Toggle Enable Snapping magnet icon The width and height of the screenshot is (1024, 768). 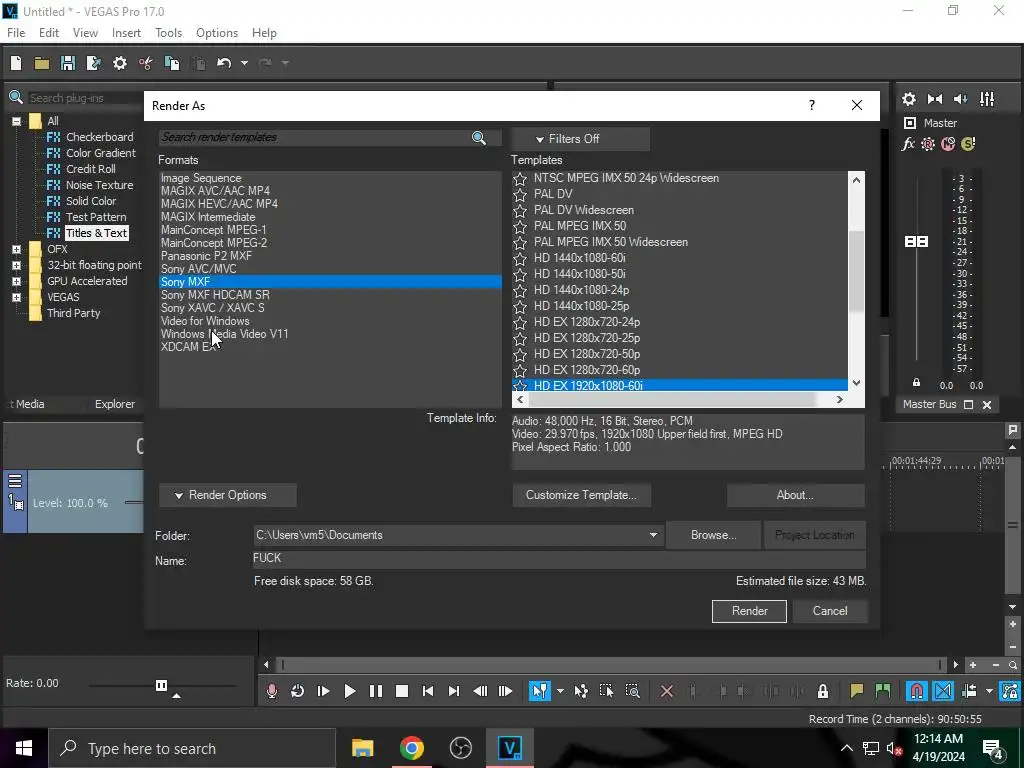tap(917, 691)
